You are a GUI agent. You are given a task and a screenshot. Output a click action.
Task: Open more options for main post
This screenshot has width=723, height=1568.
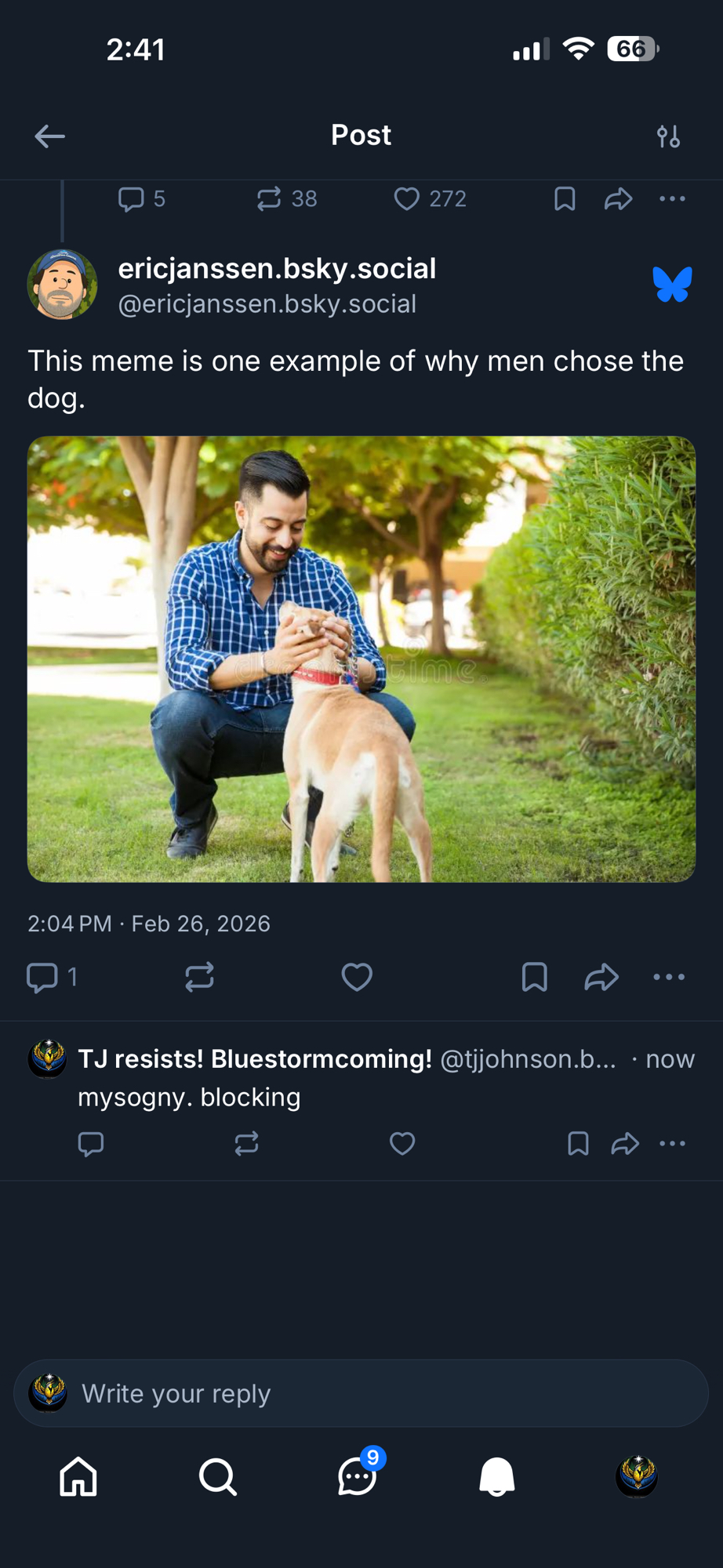(x=669, y=977)
